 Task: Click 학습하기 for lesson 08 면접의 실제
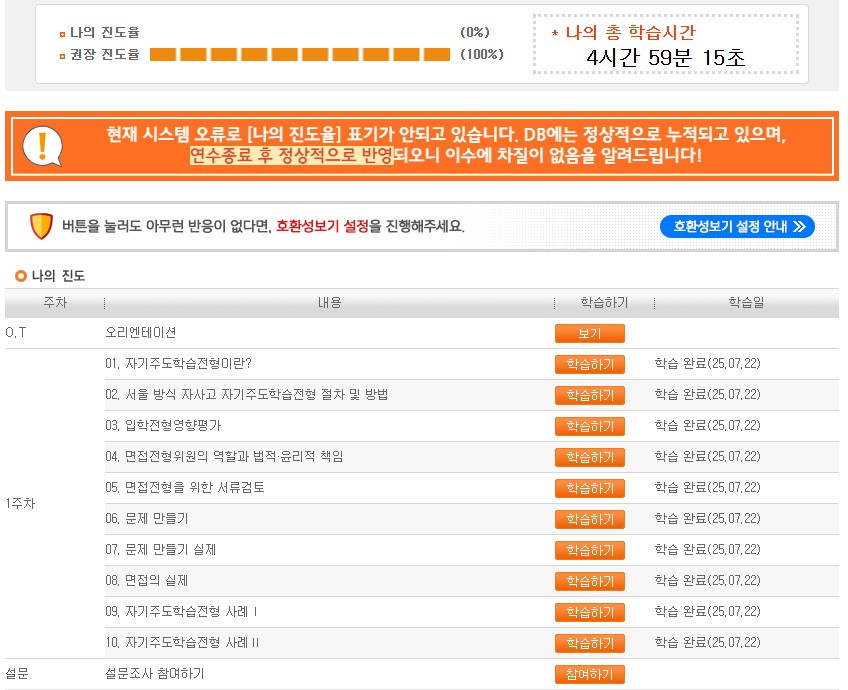point(590,581)
